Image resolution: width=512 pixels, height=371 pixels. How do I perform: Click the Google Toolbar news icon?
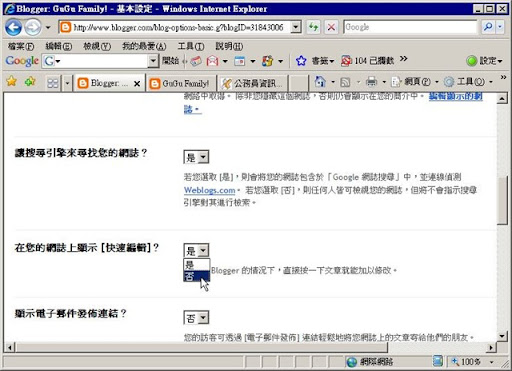[196, 61]
